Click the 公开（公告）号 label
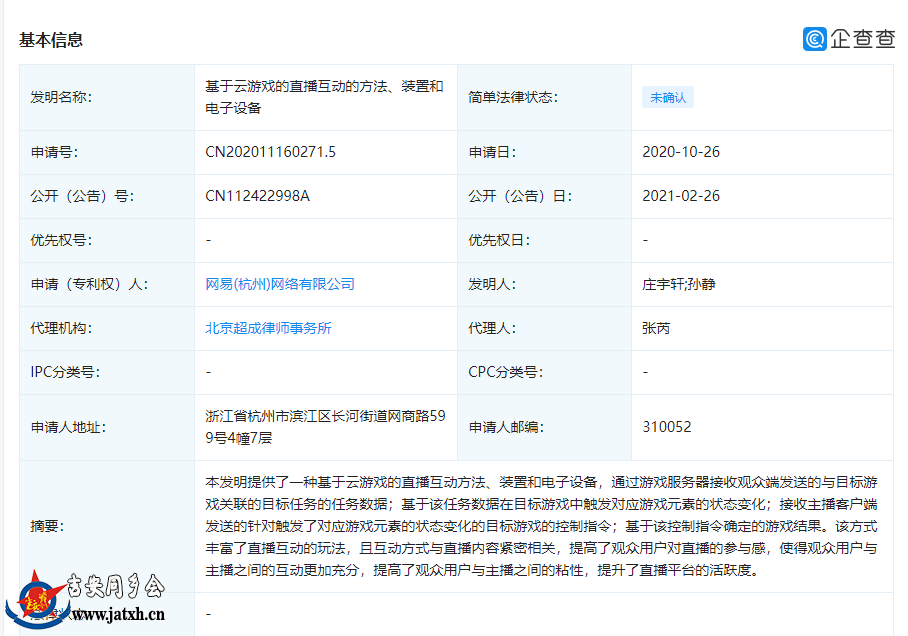Screen dimensions: 908x636 tap(82, 196)
